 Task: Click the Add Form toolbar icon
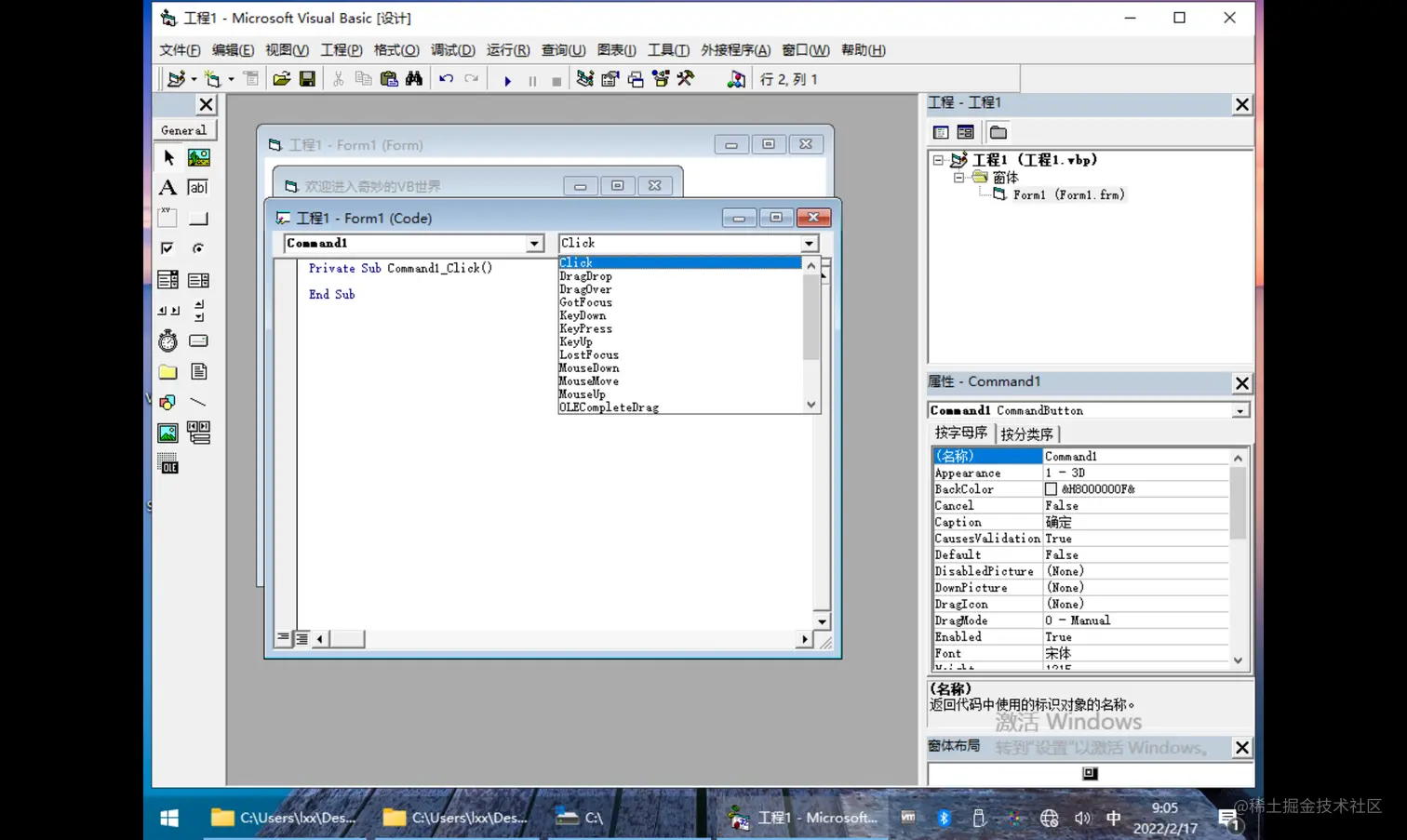click(212, 79)
